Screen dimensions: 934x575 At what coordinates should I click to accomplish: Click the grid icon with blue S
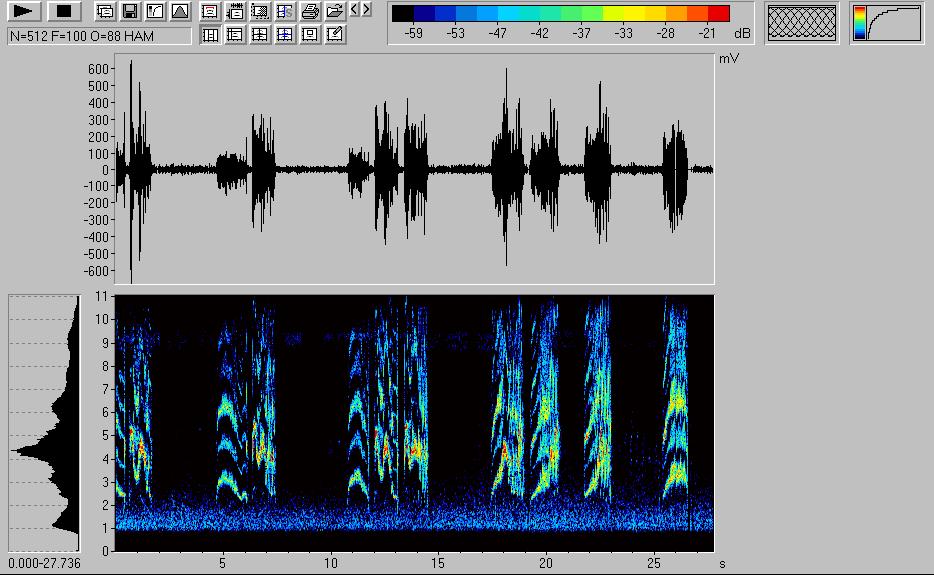coord(285,12)
